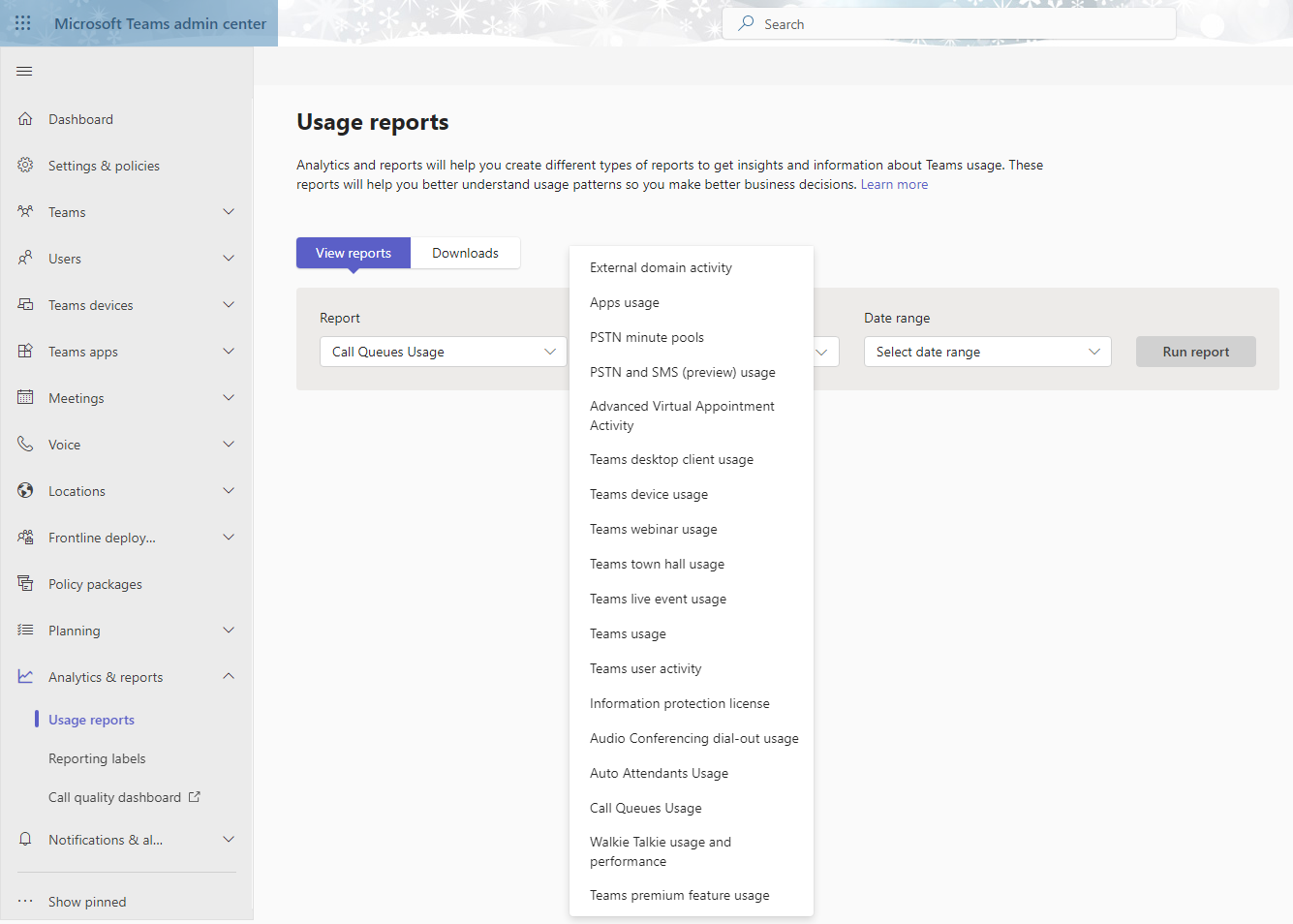Expand the Notifications chevron

(x=229, y=840)
